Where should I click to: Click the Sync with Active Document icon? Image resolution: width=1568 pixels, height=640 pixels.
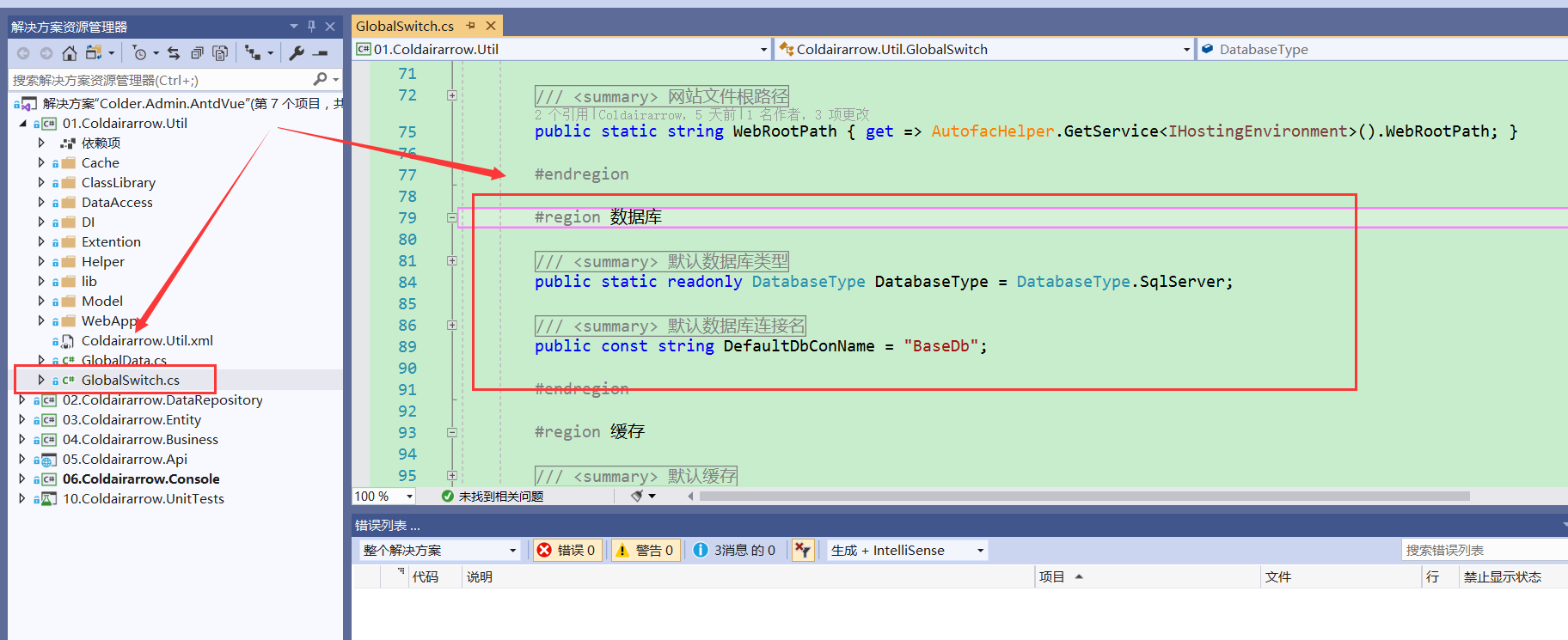click(174, 53)
